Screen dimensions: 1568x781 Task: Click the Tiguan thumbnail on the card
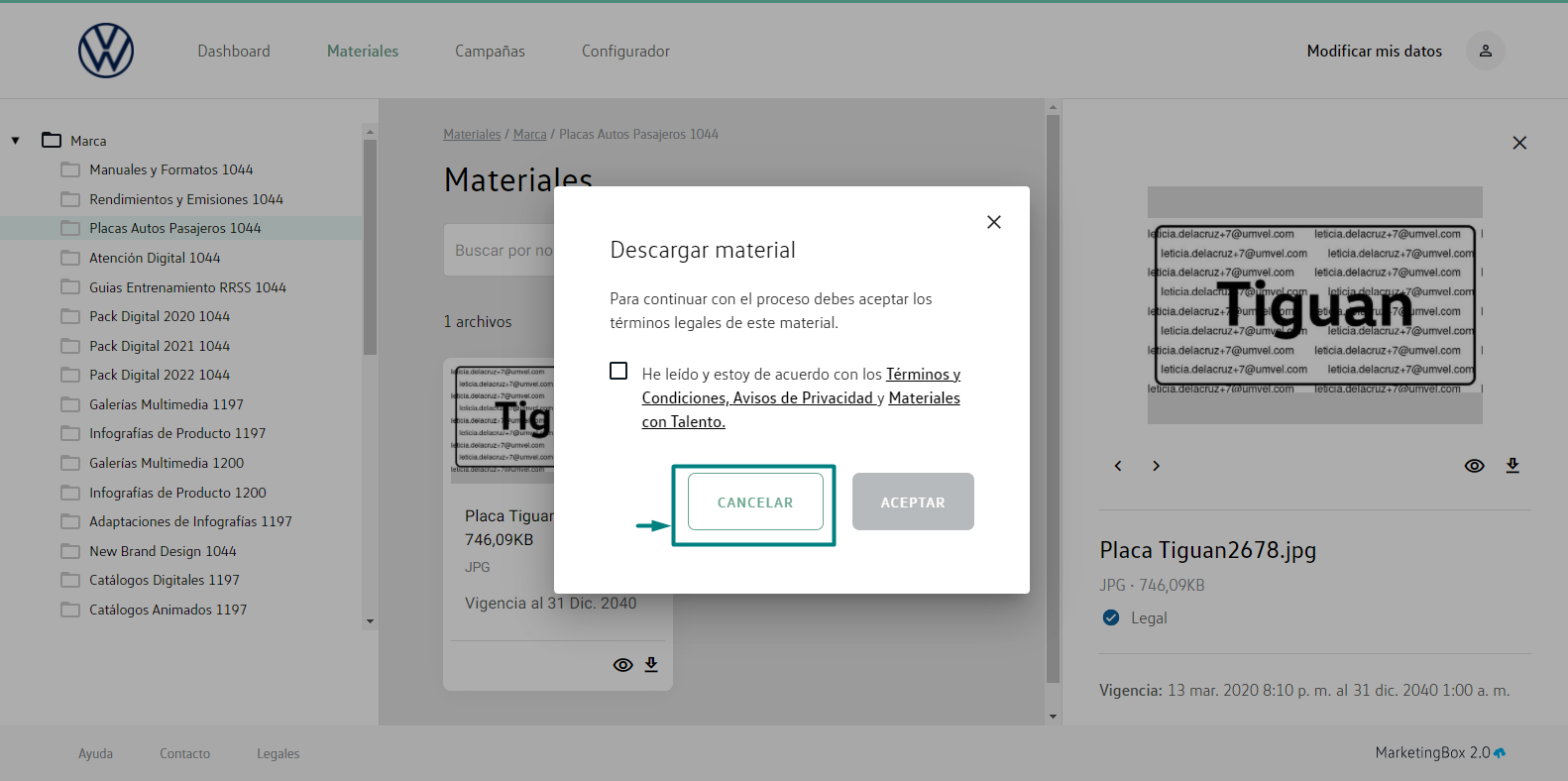coord(503,421)
